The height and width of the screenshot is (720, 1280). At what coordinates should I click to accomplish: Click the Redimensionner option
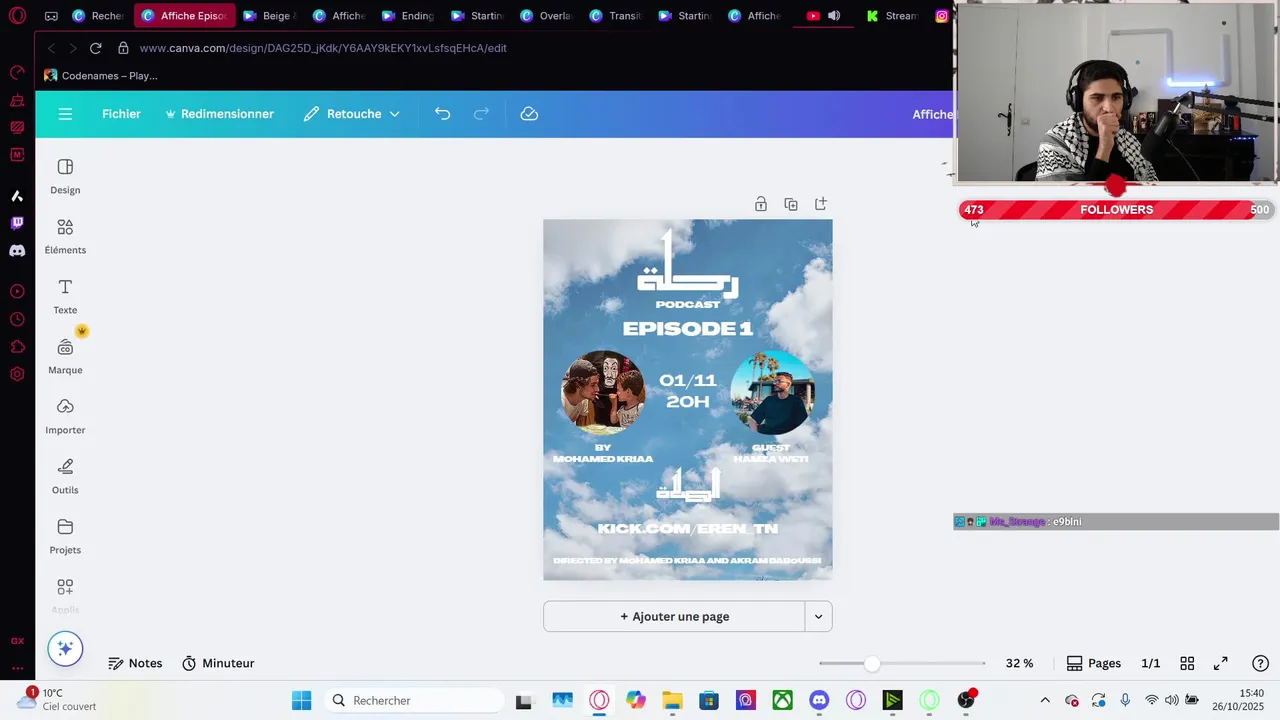[x=219, y=114]
